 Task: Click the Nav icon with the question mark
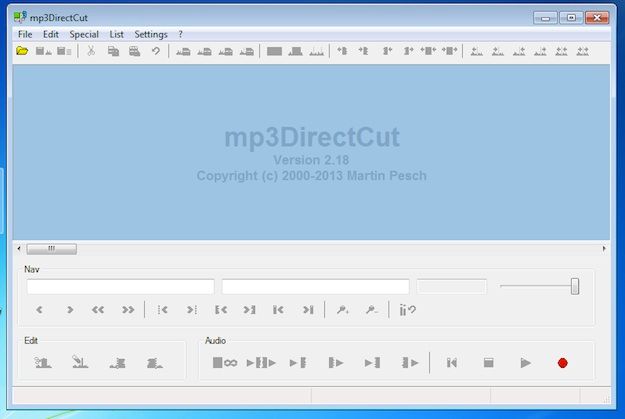pos(407,310)
